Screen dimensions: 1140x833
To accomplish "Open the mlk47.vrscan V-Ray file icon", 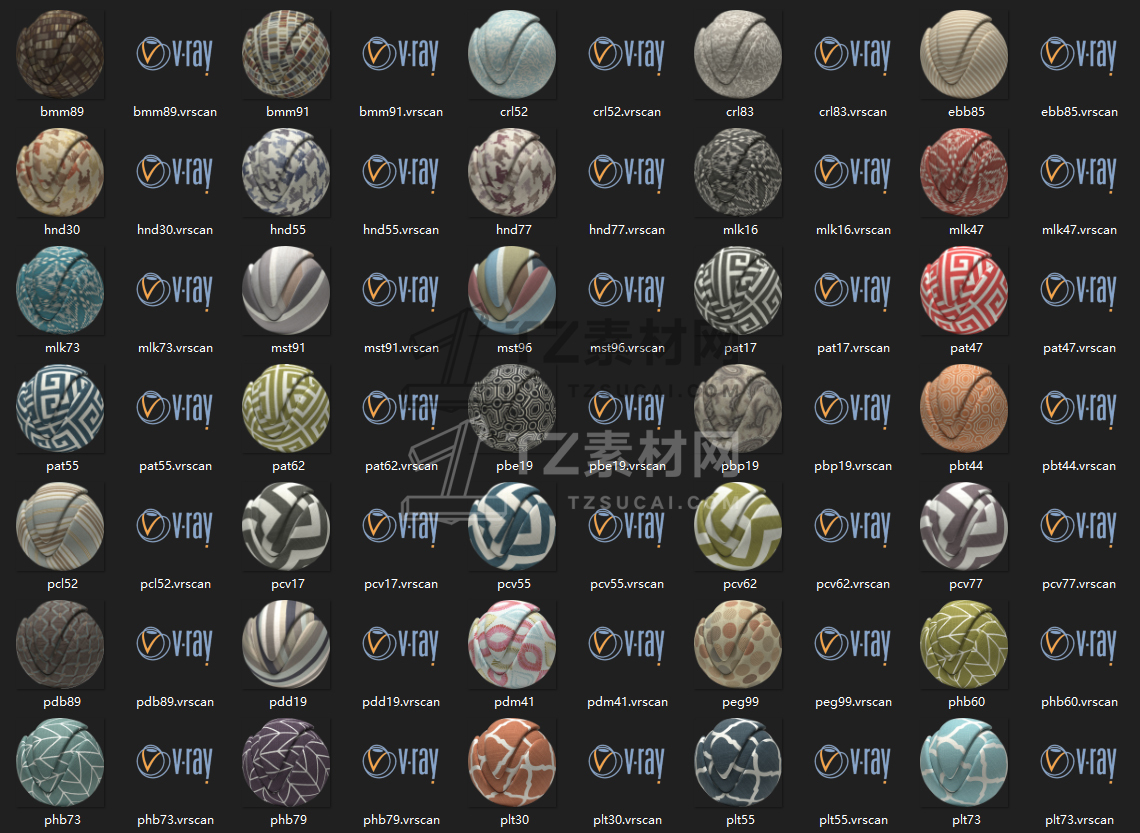I will coord(1079,173).
